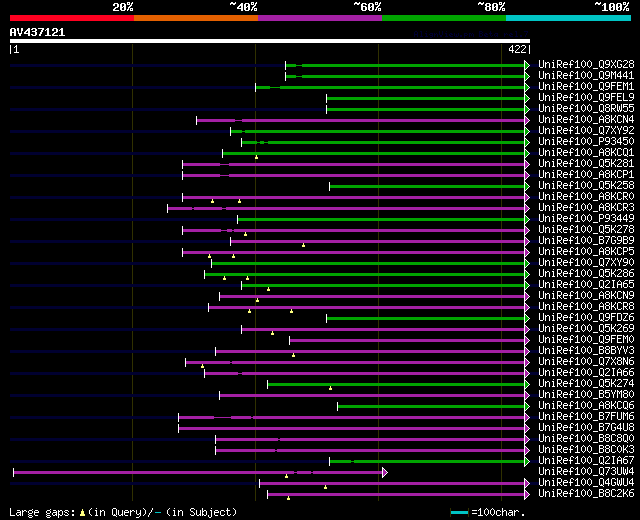Open the UniRef100_Q7XY92 hit label
This screenshot has width=640, height=520.
click(586, 131)
